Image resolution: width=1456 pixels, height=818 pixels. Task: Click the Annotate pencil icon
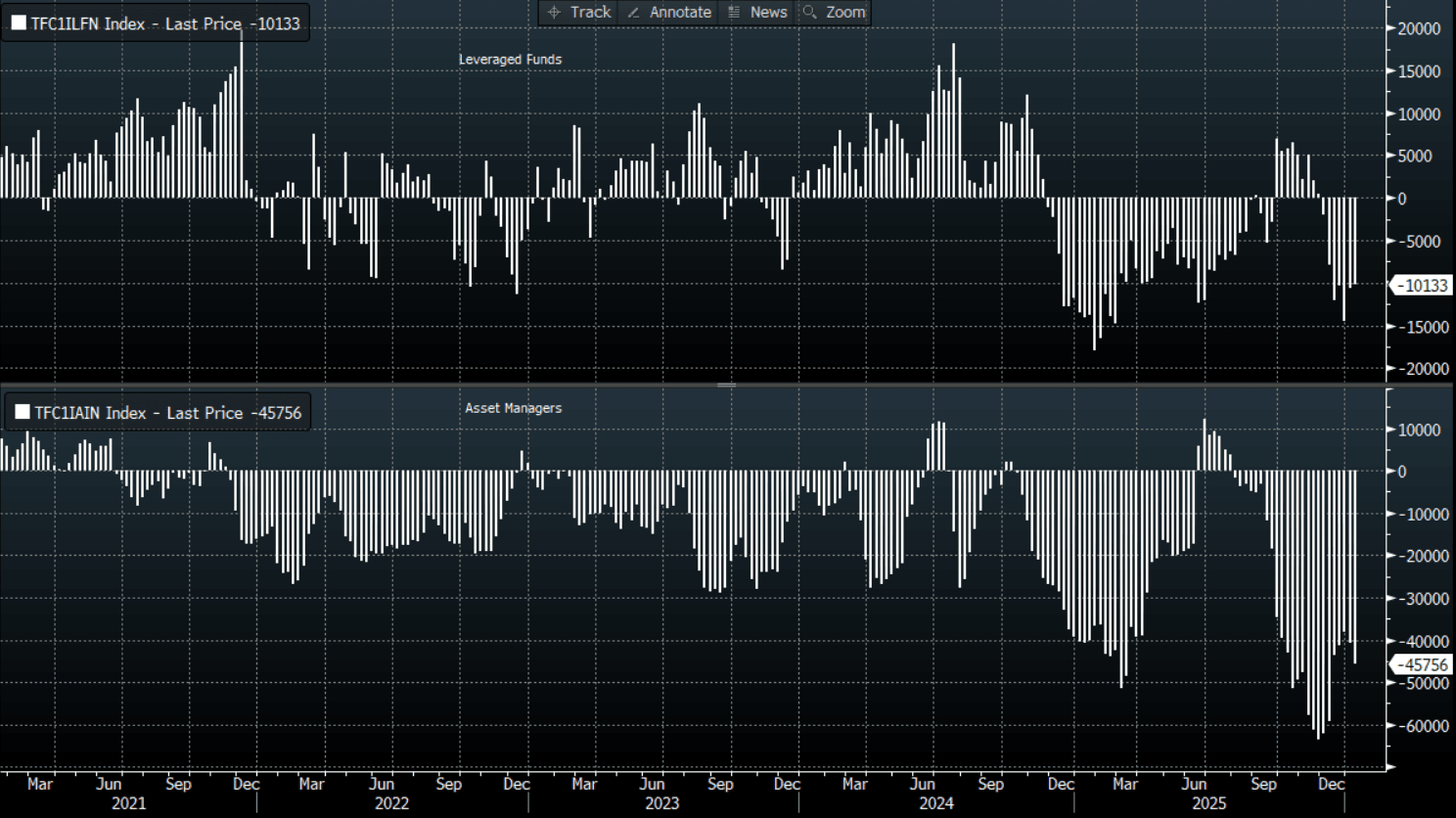[x=633, y=13]
